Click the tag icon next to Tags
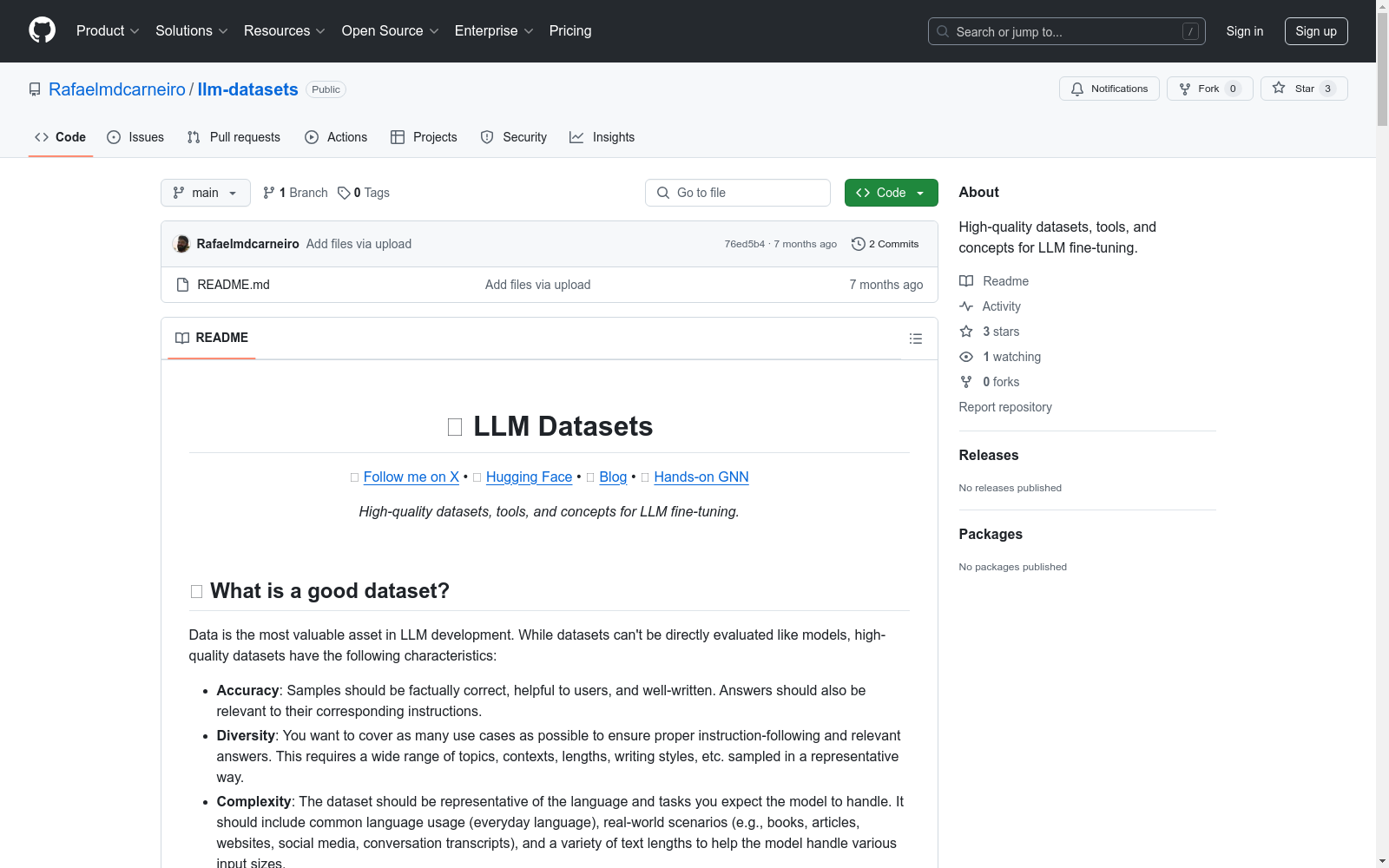The height and width of the screenshot is (868, 1389). point(344,193)
